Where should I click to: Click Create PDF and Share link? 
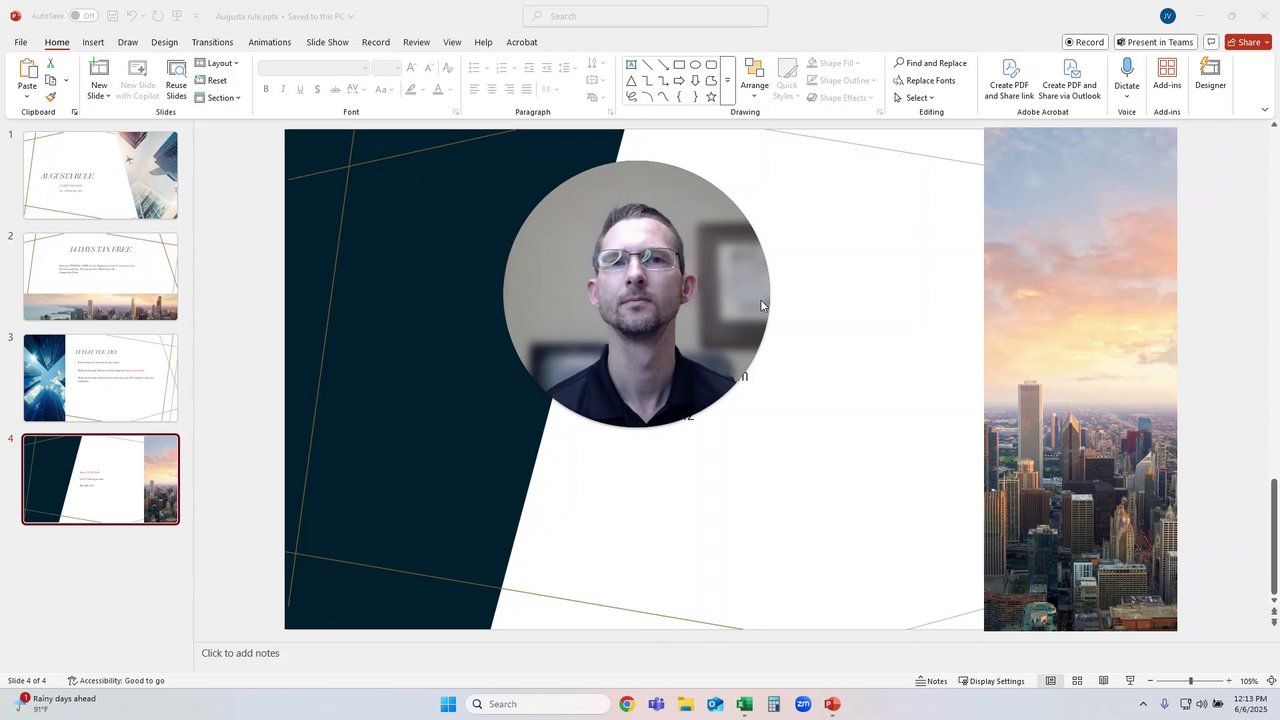[1009, 78]
